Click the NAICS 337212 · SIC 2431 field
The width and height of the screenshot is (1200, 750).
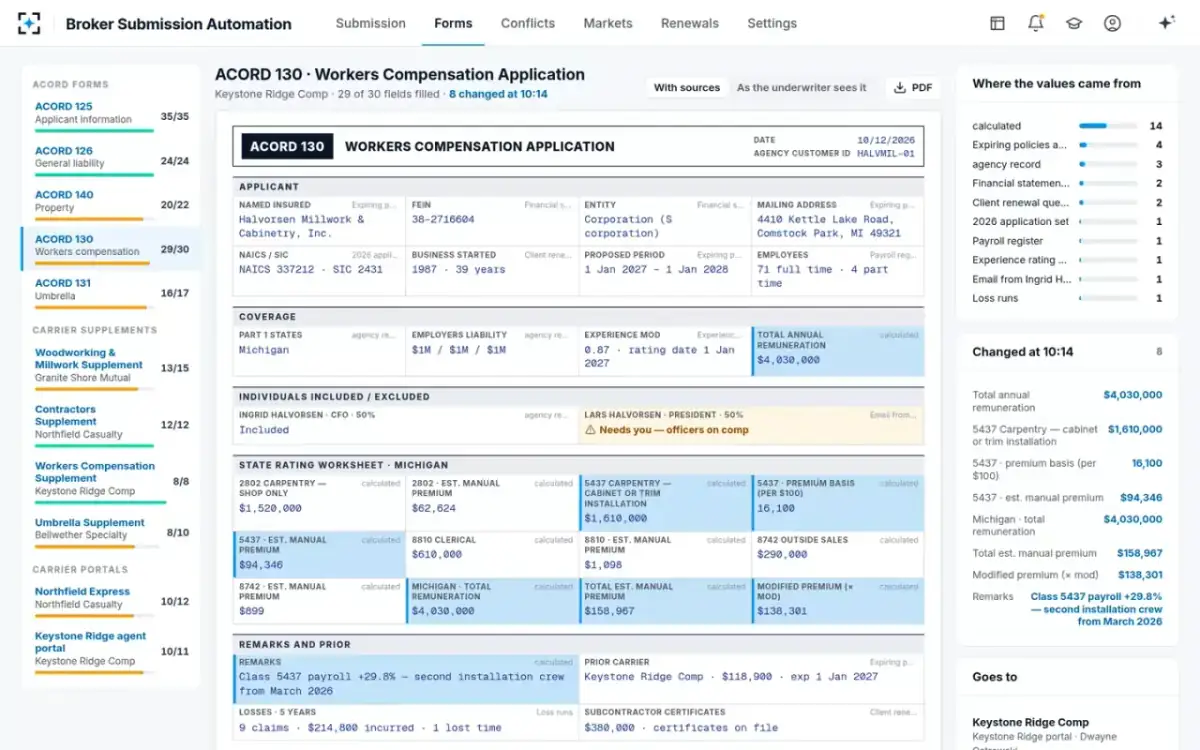(x=319, y=271)
